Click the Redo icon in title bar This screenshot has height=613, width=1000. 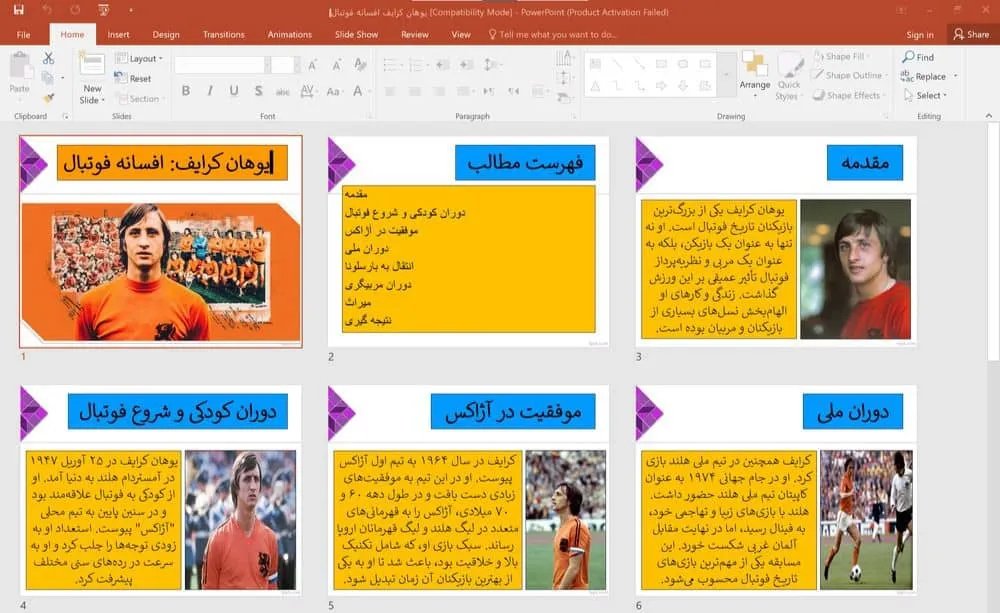tap(75, 10)
